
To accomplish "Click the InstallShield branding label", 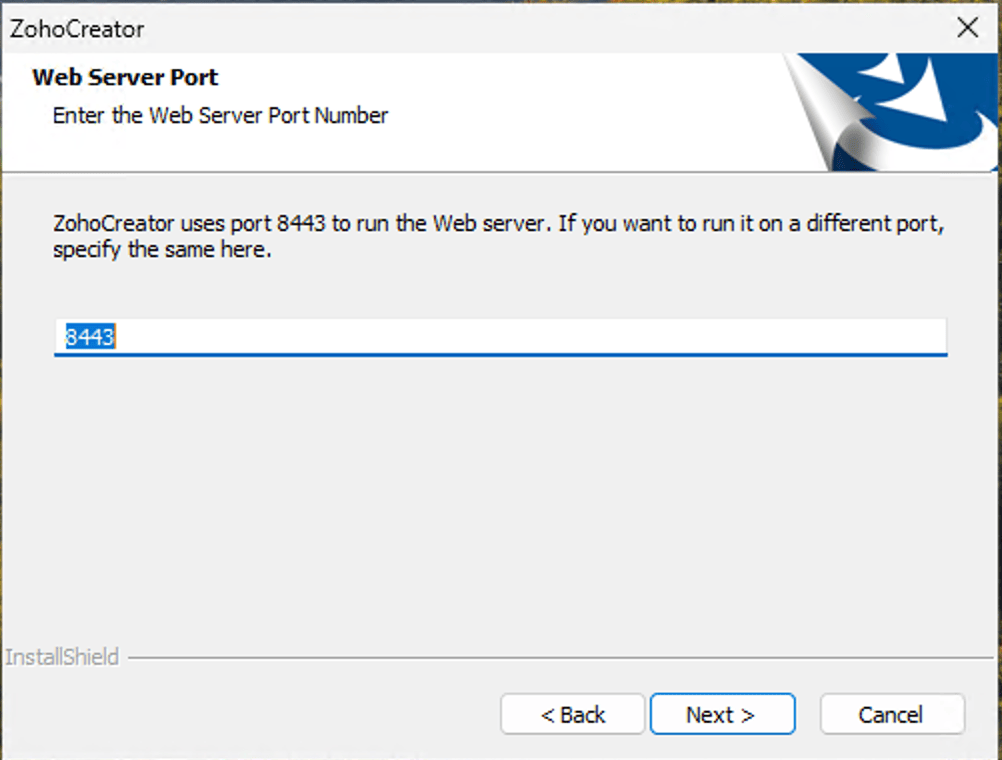I will coord(60,657).
